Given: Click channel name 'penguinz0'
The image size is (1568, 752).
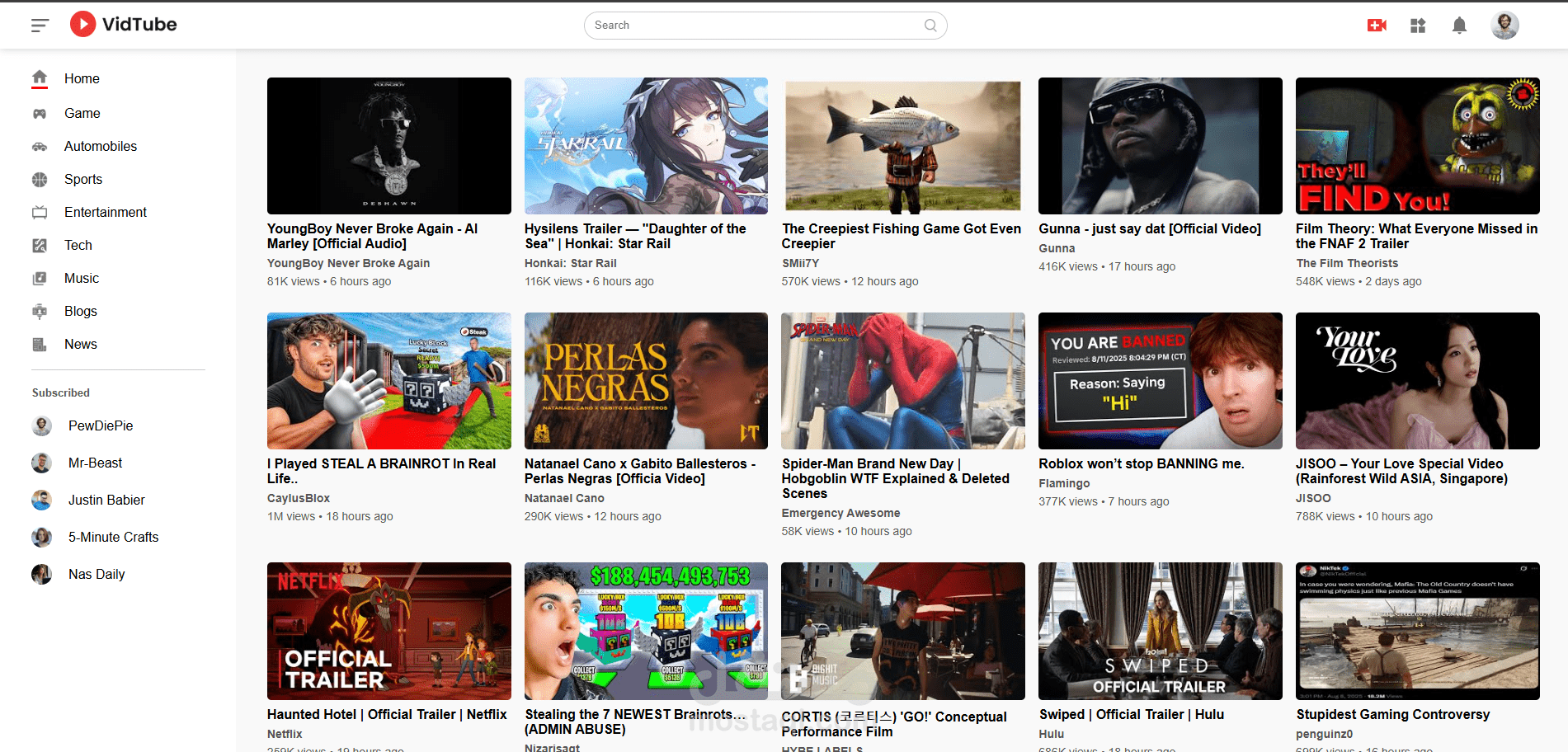Looking at the screenshot, I should [x=1325, y=734].
